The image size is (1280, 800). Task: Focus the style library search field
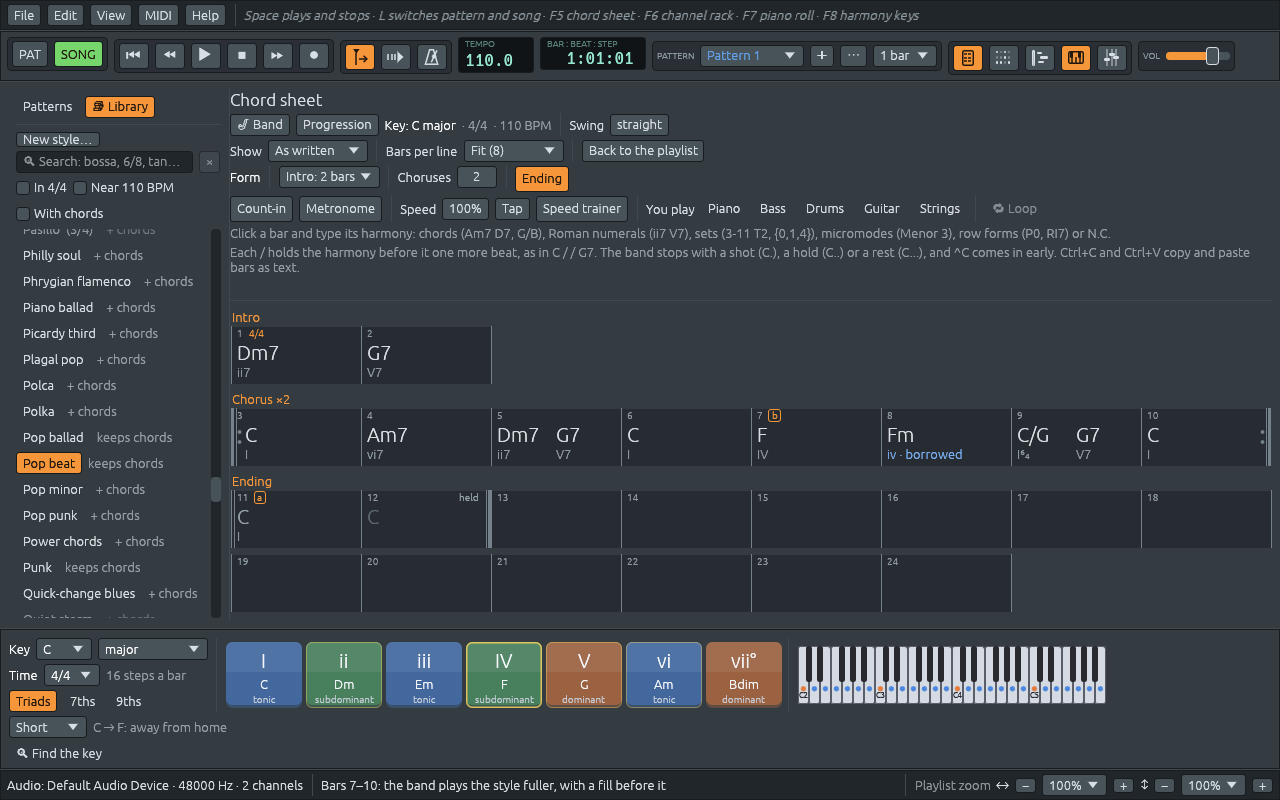click(x=106, y=162)
